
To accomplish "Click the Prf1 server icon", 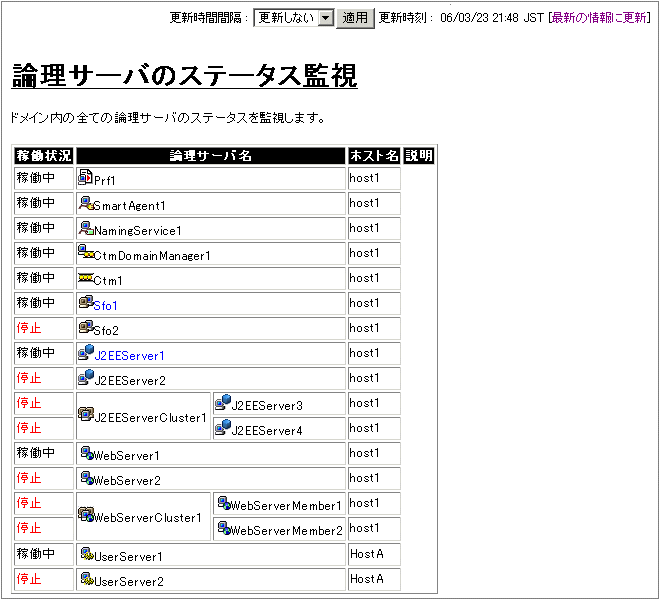I will [85, 177].
